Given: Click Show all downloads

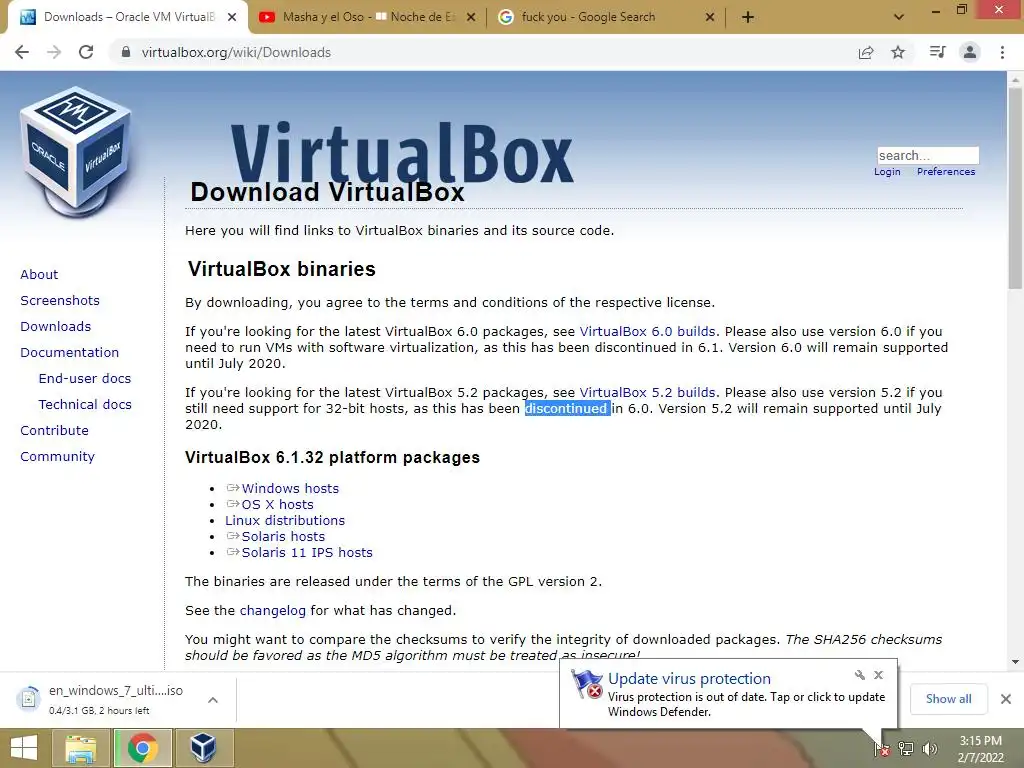Looking at the screenshot, I should (948, 699).
